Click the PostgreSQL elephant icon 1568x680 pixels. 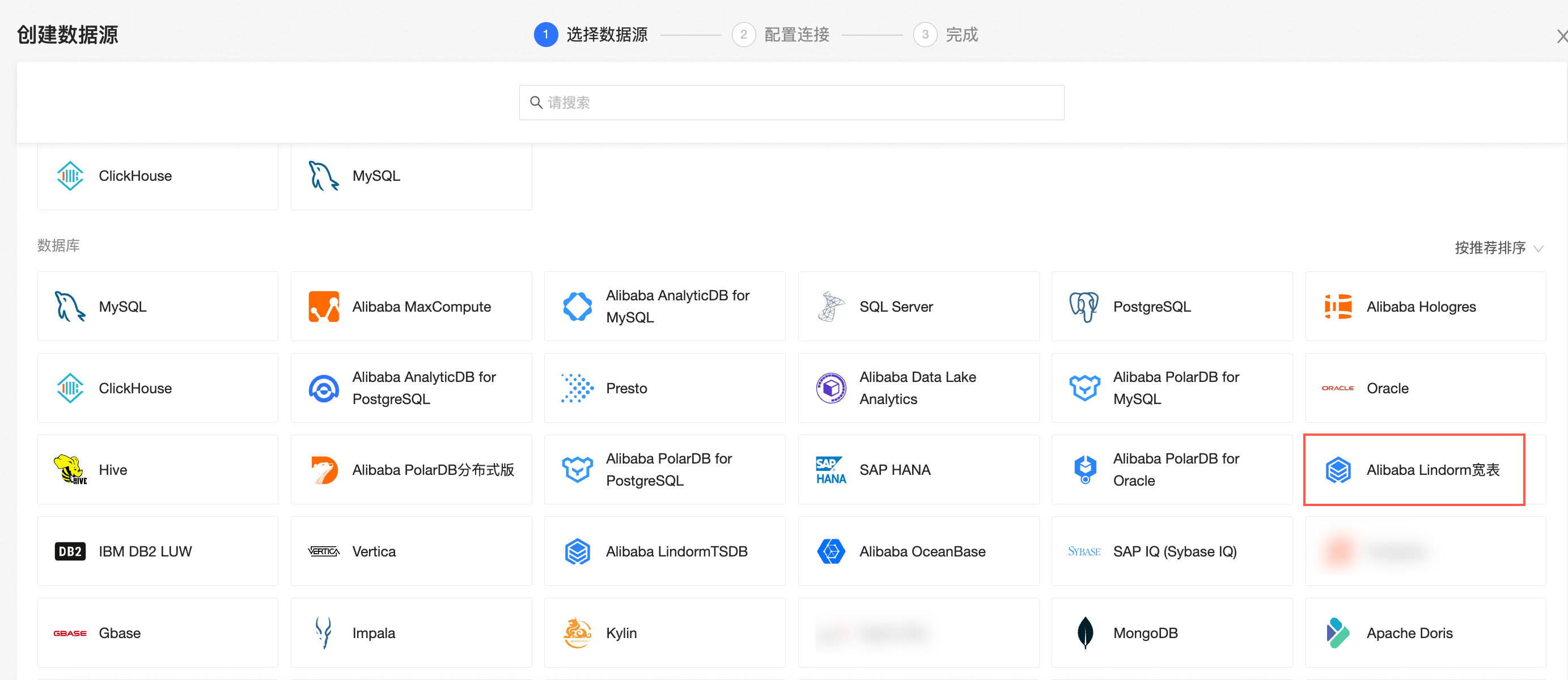click(1084, 307)
